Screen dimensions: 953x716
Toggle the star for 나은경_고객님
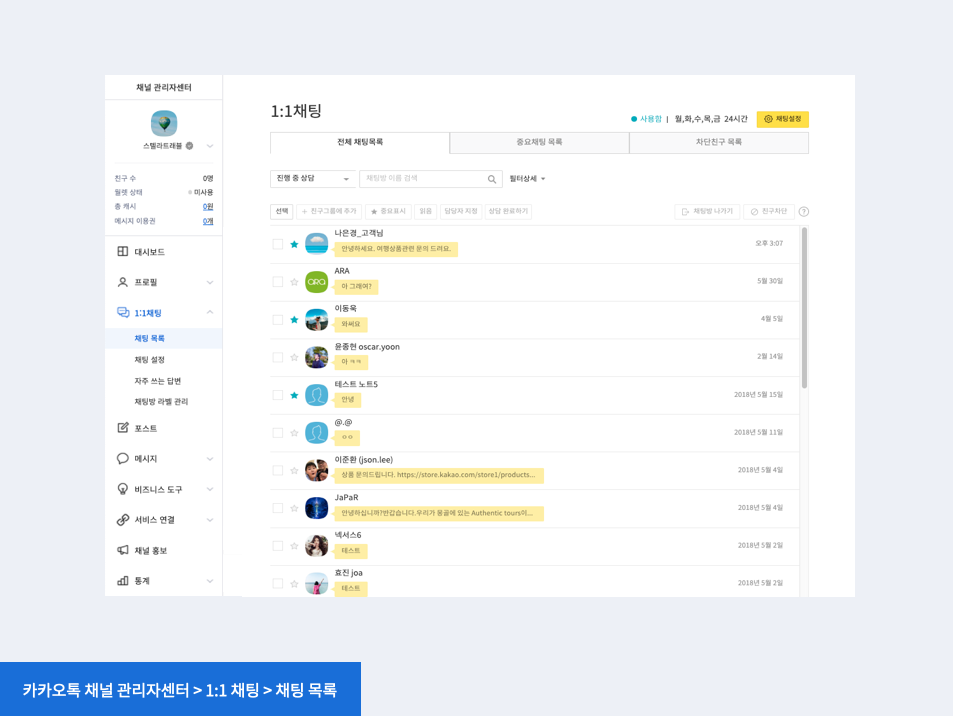click(x=294, y=244)
